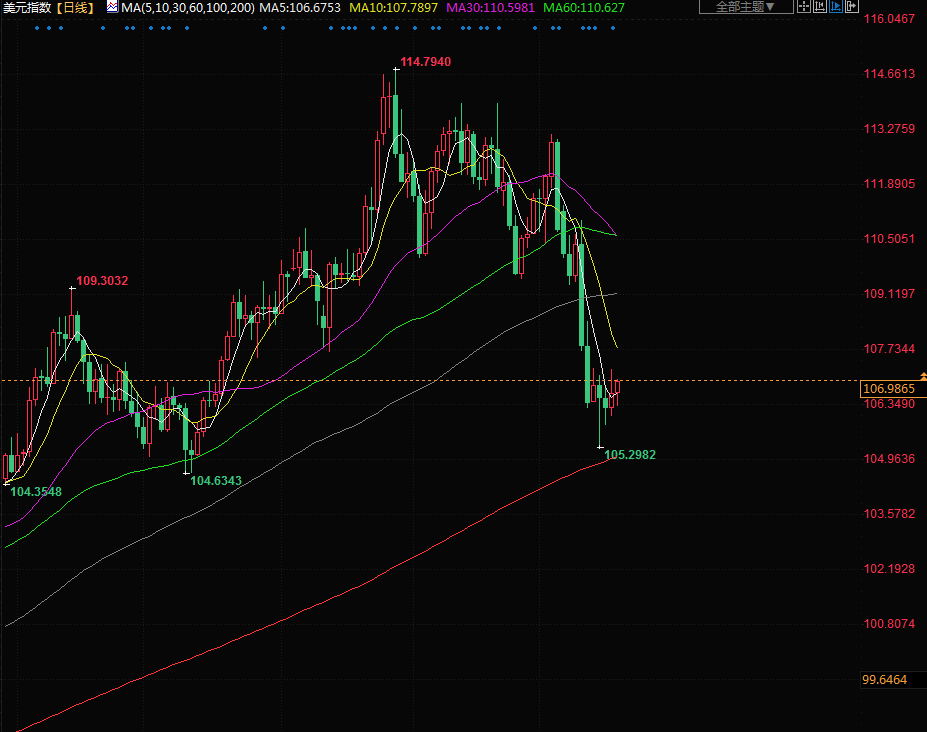Click the 99.6464 price box on axis
The image size is (927, 732).
click(884, 679)
